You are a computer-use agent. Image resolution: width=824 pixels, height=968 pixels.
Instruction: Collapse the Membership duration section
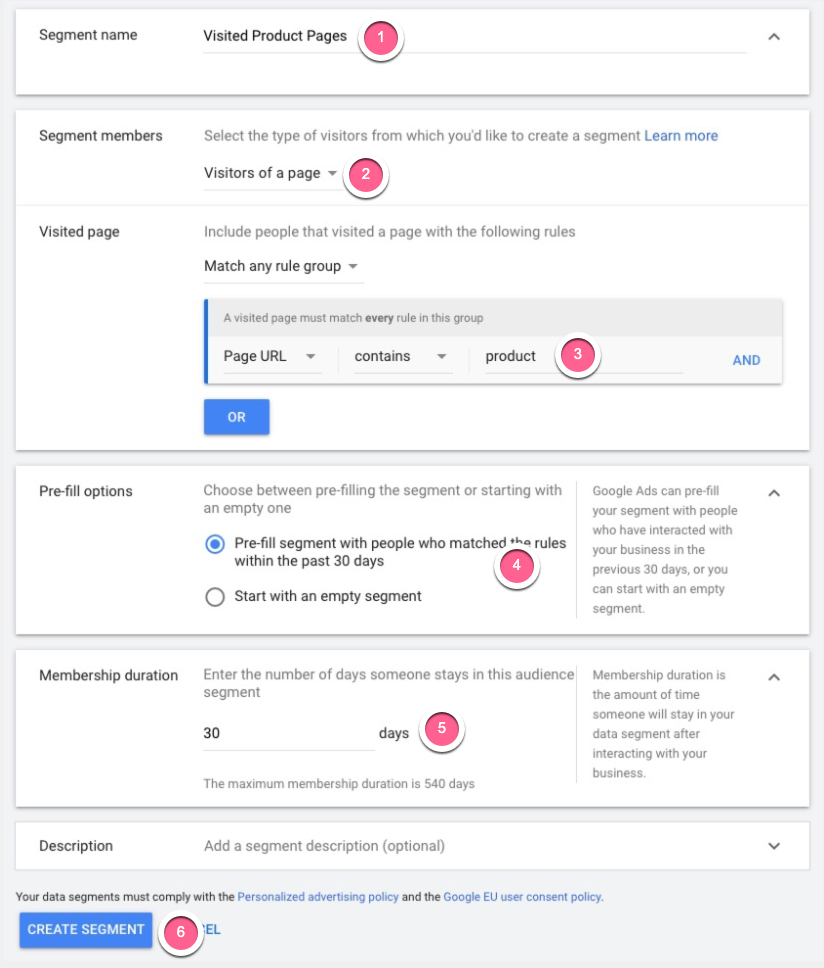(x=773, y=677)
